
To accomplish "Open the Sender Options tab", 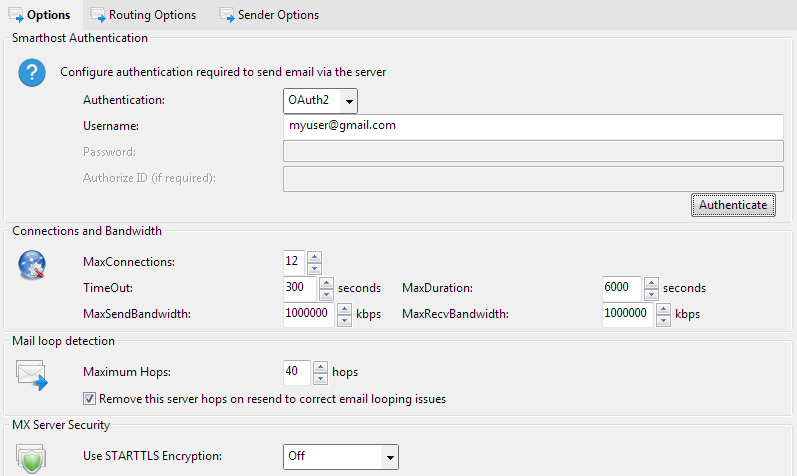I will 277,15.
